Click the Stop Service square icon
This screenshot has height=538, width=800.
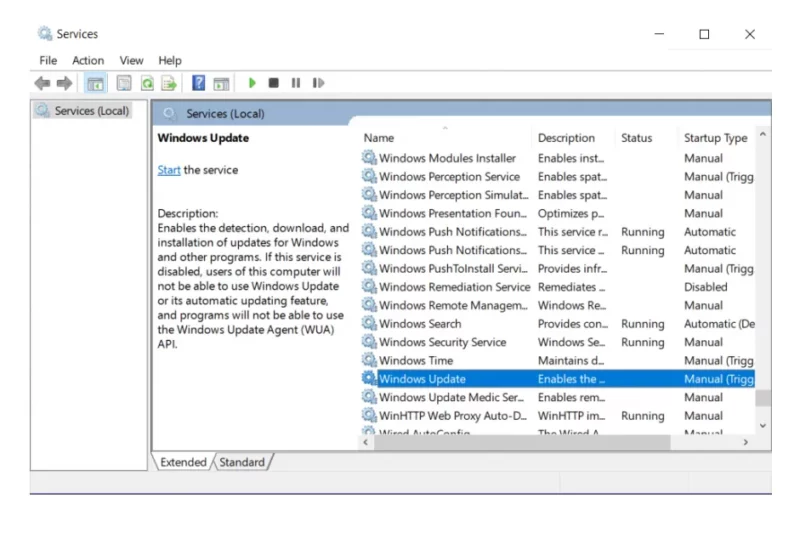(x=273, y=83)
